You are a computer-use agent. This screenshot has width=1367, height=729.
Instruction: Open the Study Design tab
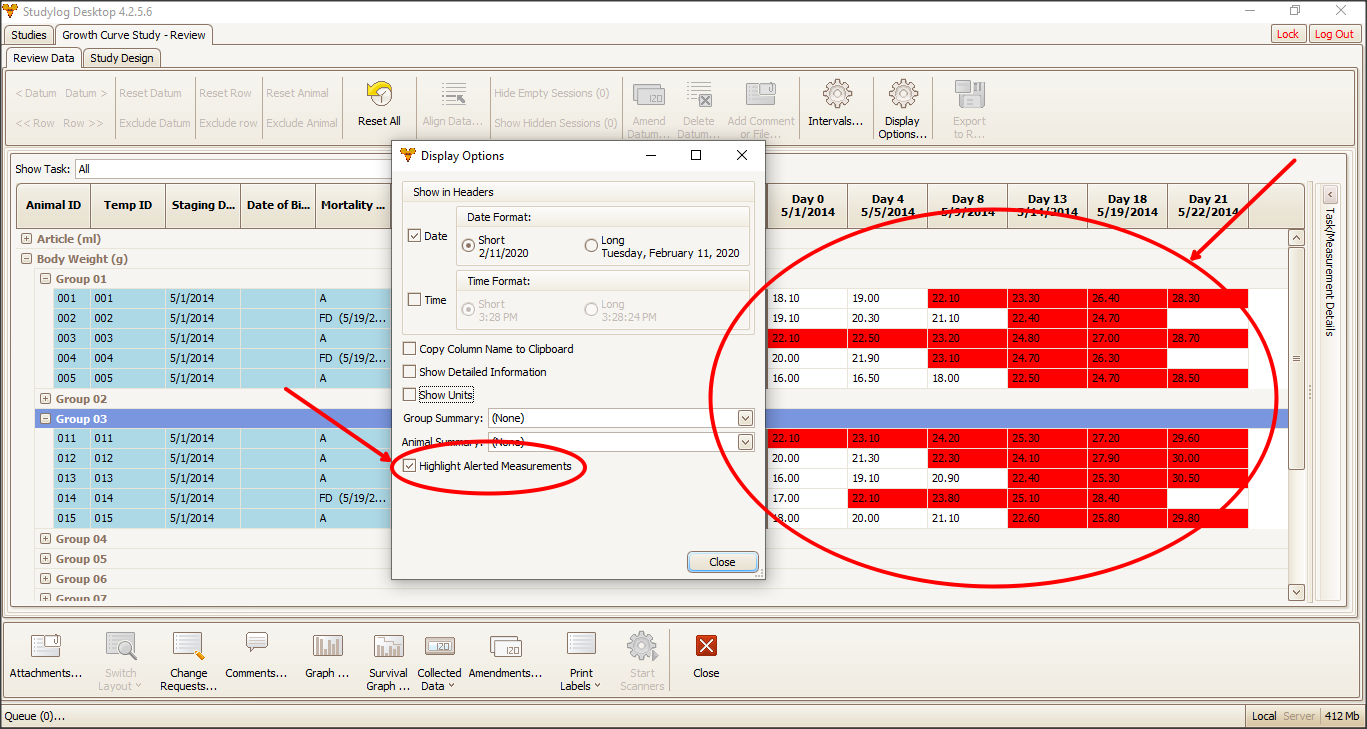tap(122, 58)
